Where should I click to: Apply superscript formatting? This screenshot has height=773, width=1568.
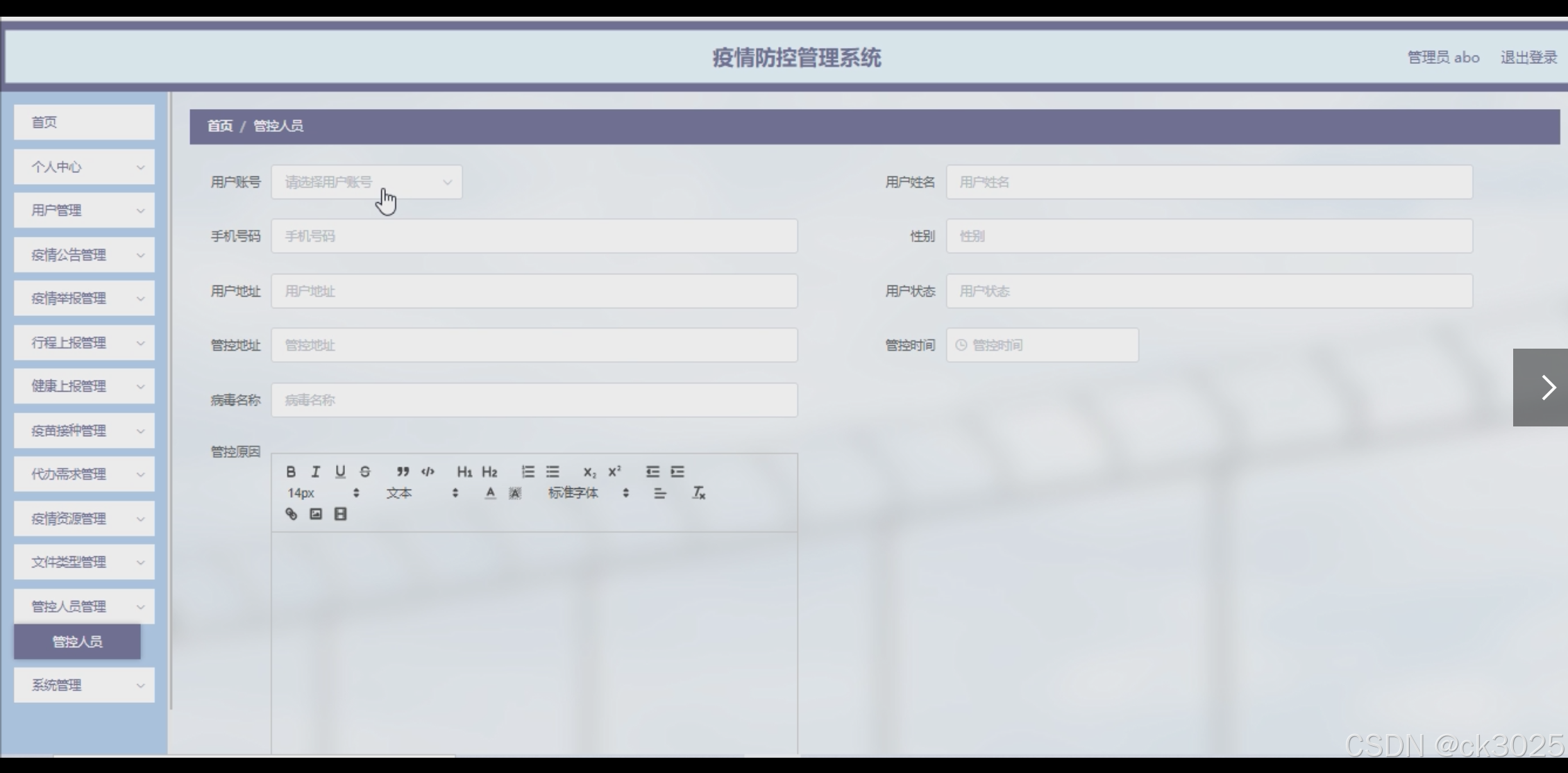614,472
